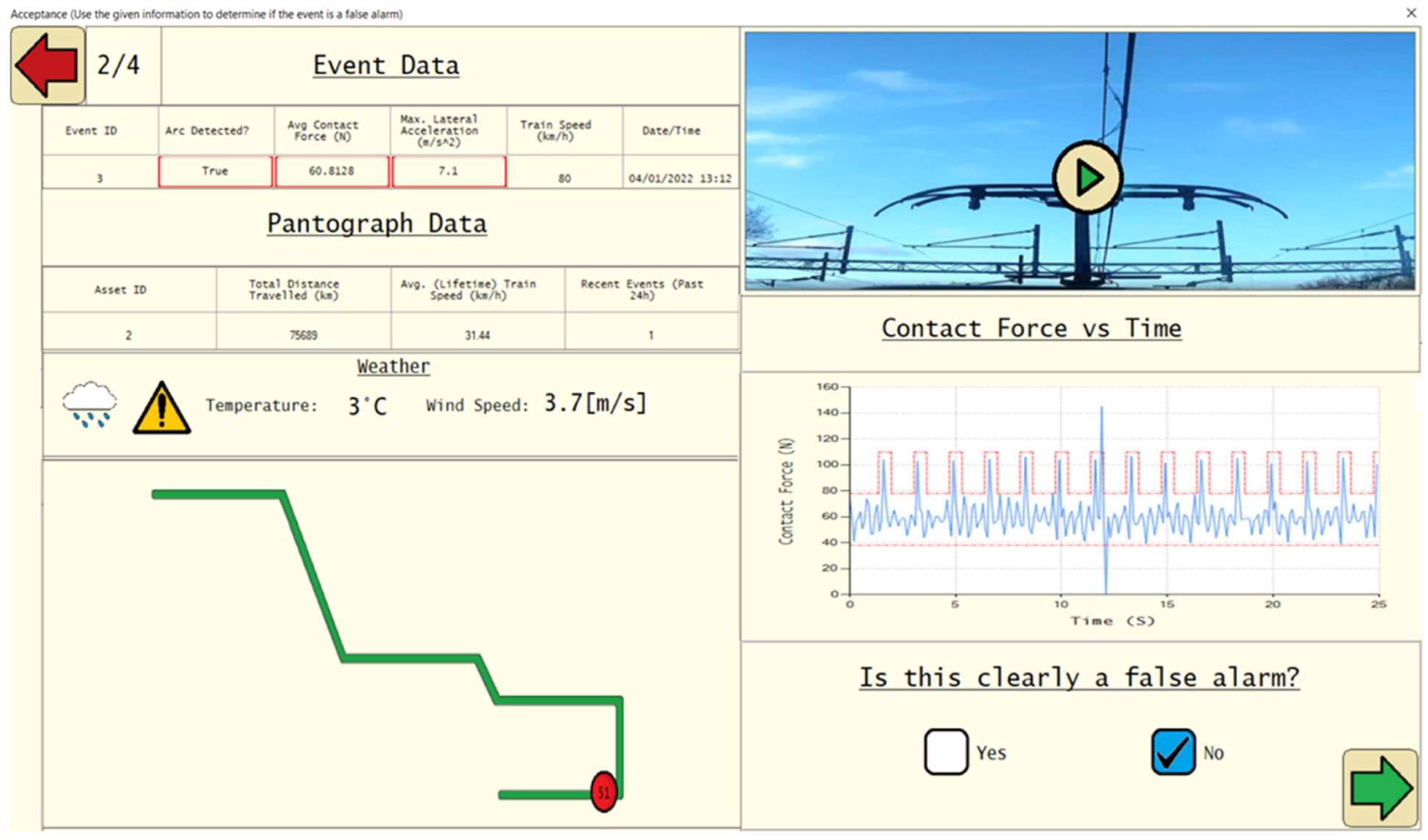Click the green next arrow button
Viewport: 1428px width, 840px height.
[1379, 788]
